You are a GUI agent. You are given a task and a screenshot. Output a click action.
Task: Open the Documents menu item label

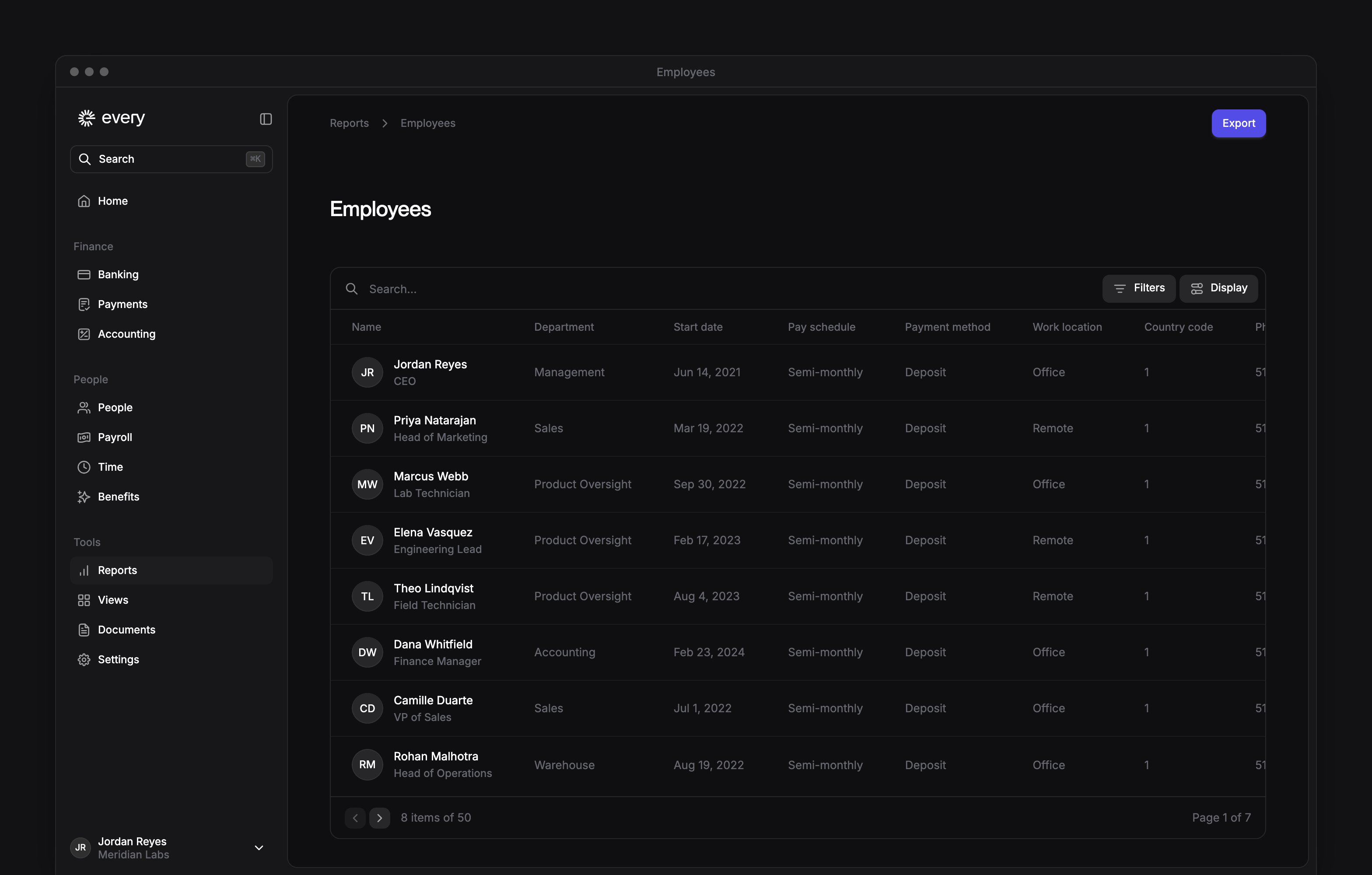coord(126,630)
